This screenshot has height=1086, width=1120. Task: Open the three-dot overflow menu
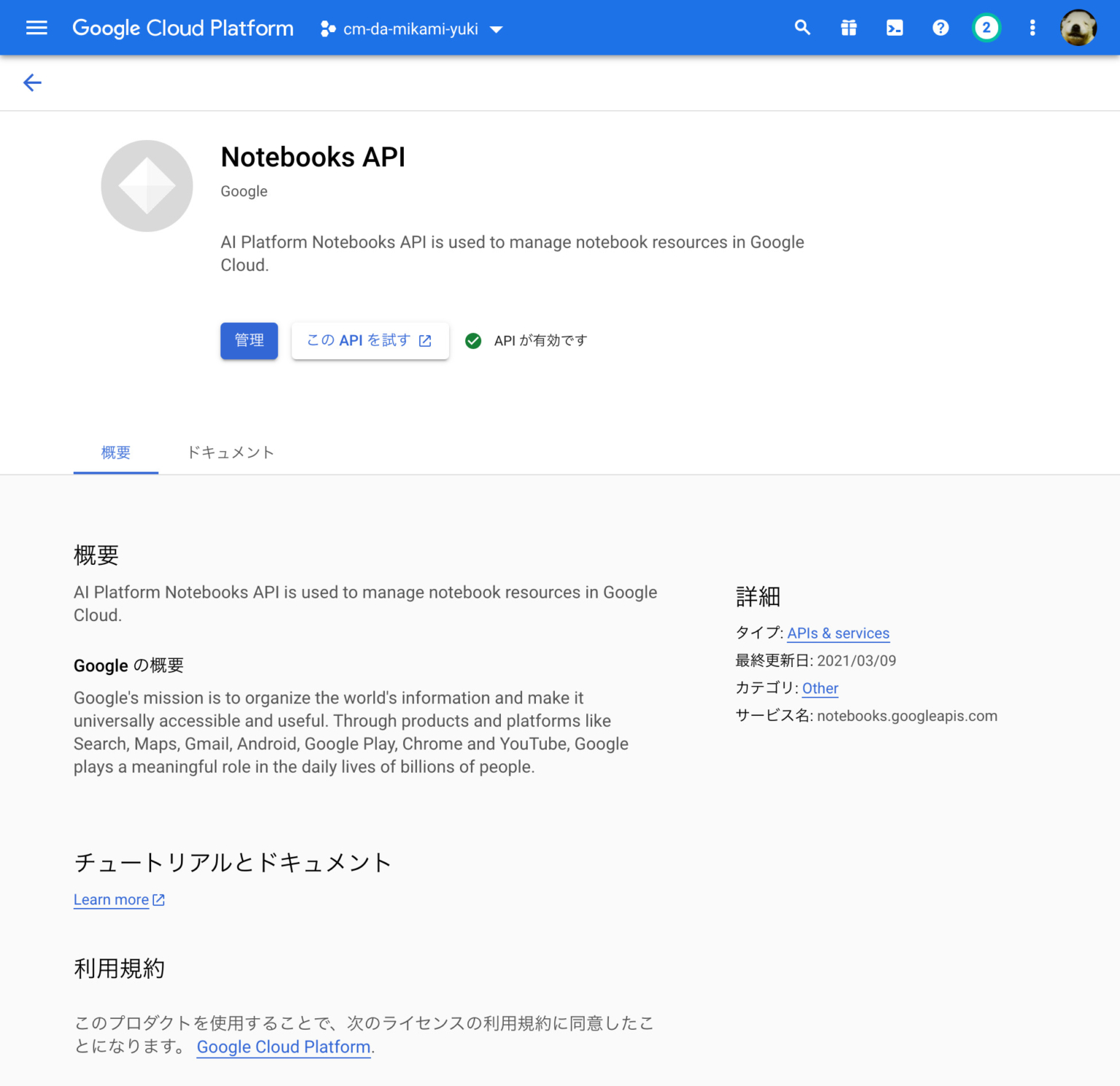point(1032,28)
